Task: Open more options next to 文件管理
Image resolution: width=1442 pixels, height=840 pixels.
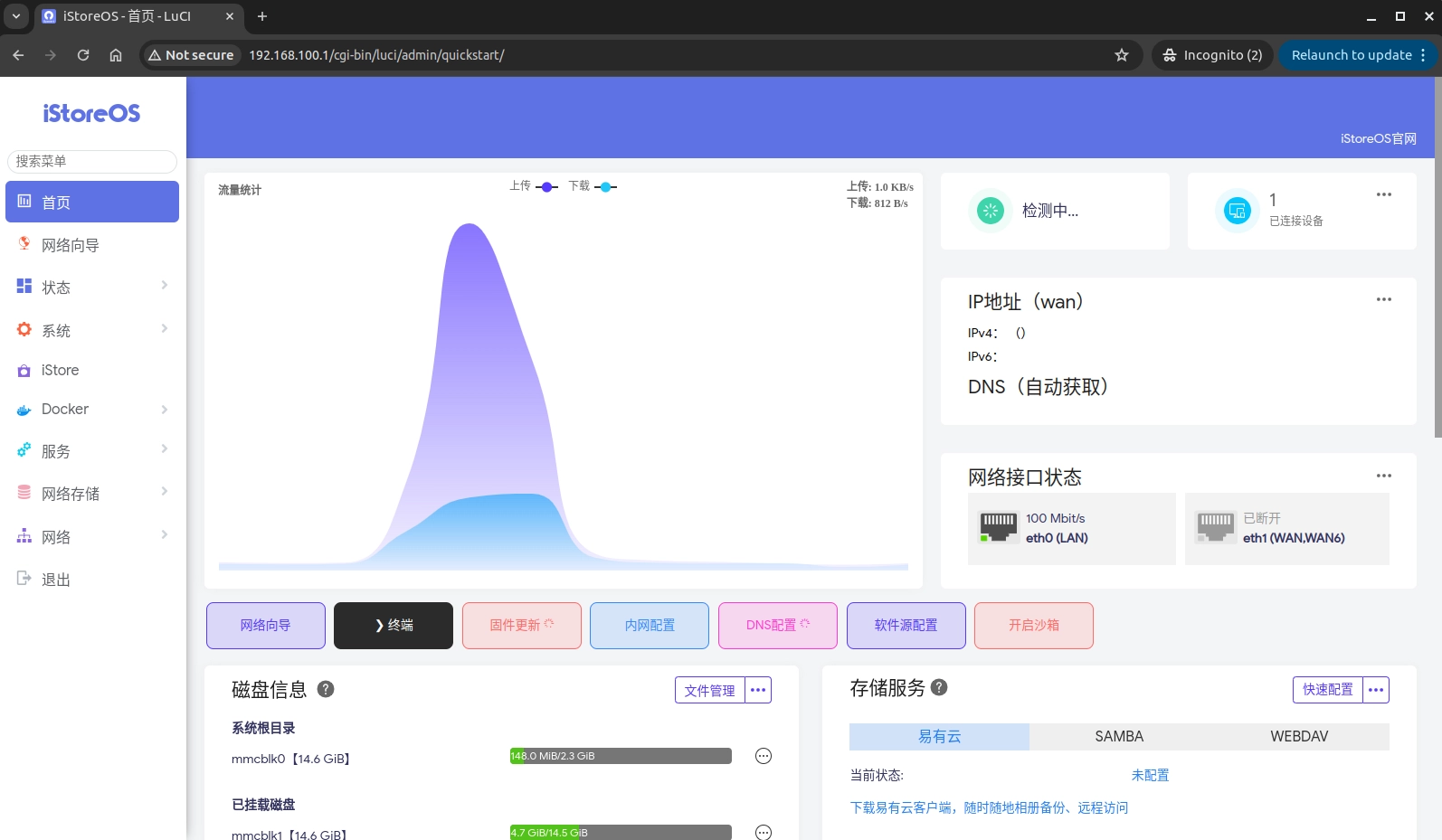Action: coord(758,690)
